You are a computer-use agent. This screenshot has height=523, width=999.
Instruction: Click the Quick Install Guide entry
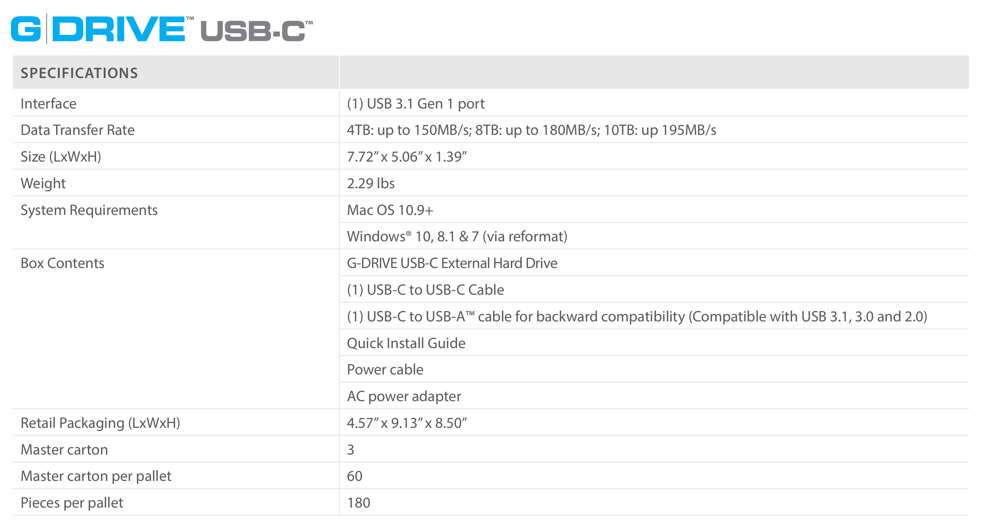coord(406,343)
